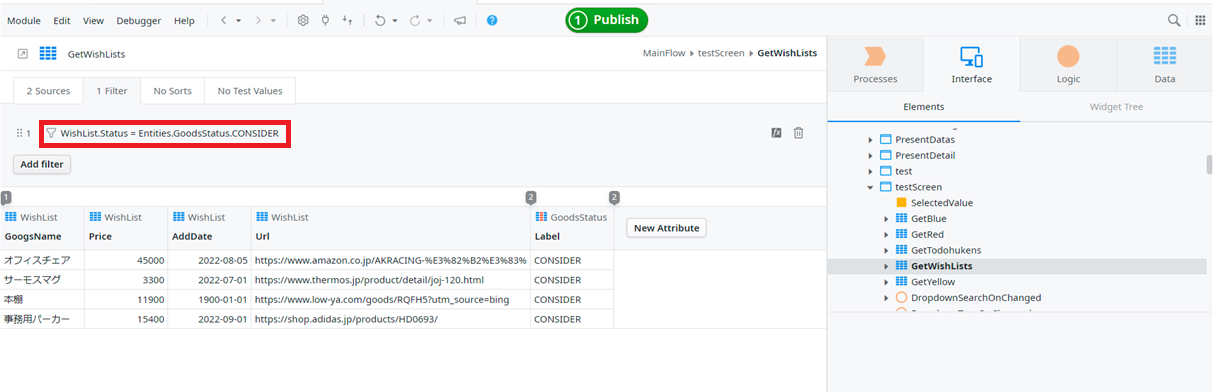Screen dimensions: 1213x392
Task: Expand the test screen tree node
Action: [870, 171]
